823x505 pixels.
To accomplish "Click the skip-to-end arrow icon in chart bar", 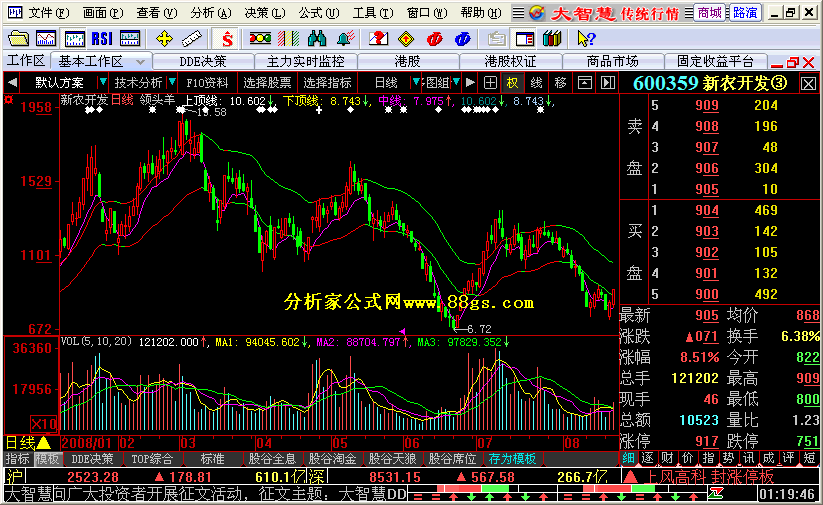I will 607,82.
